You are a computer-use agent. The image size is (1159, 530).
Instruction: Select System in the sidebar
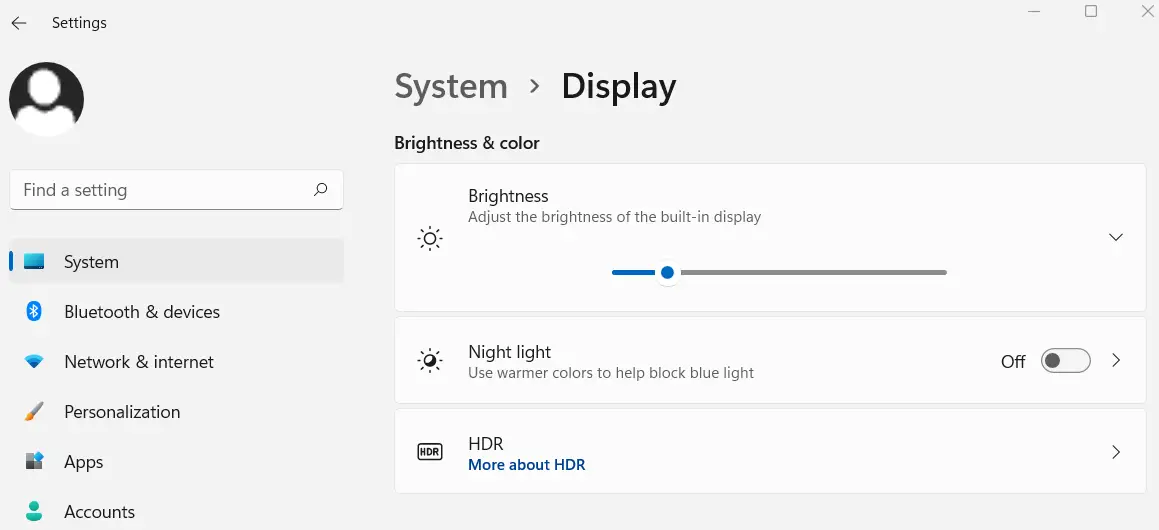pos(91,262)
